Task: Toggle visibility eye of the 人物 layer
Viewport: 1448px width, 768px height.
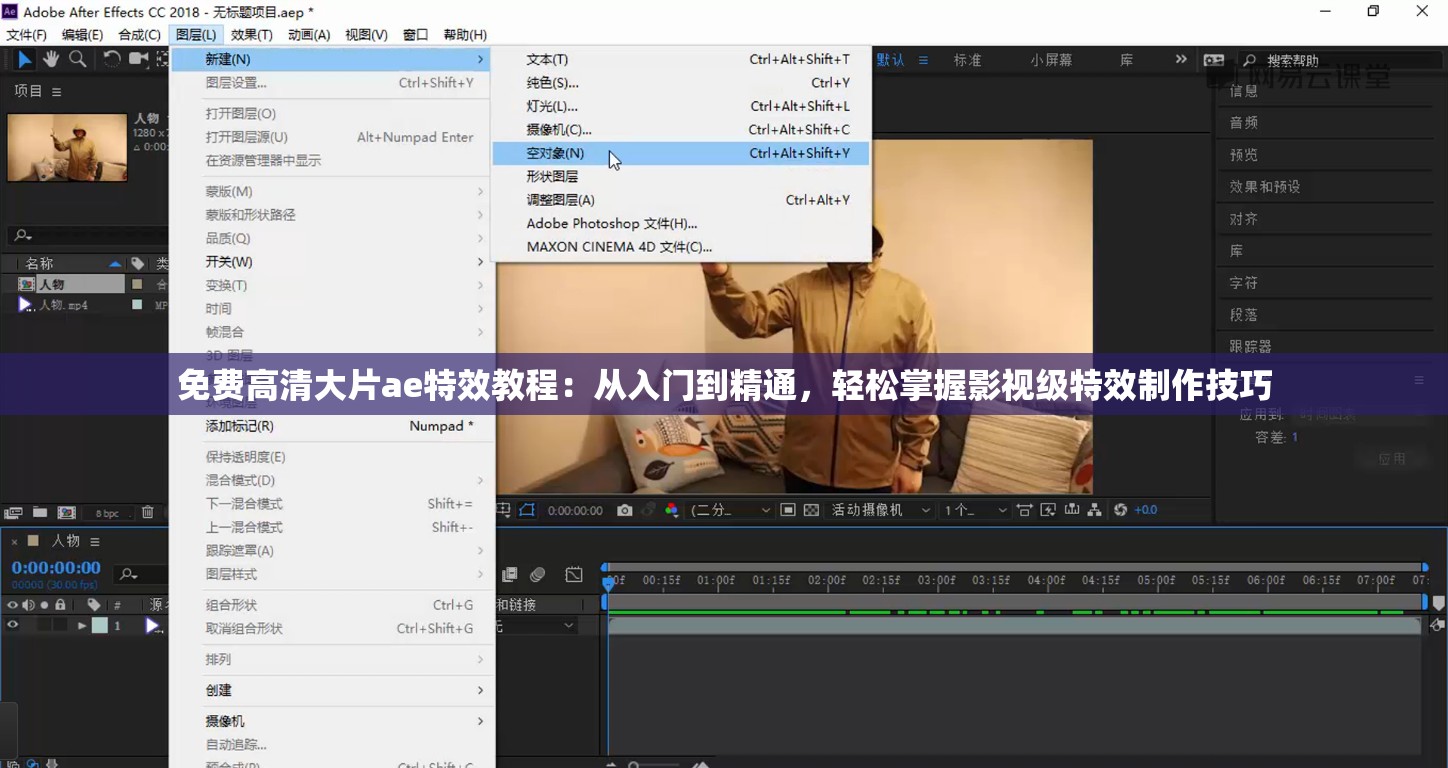Action: [x=12, y=625]
